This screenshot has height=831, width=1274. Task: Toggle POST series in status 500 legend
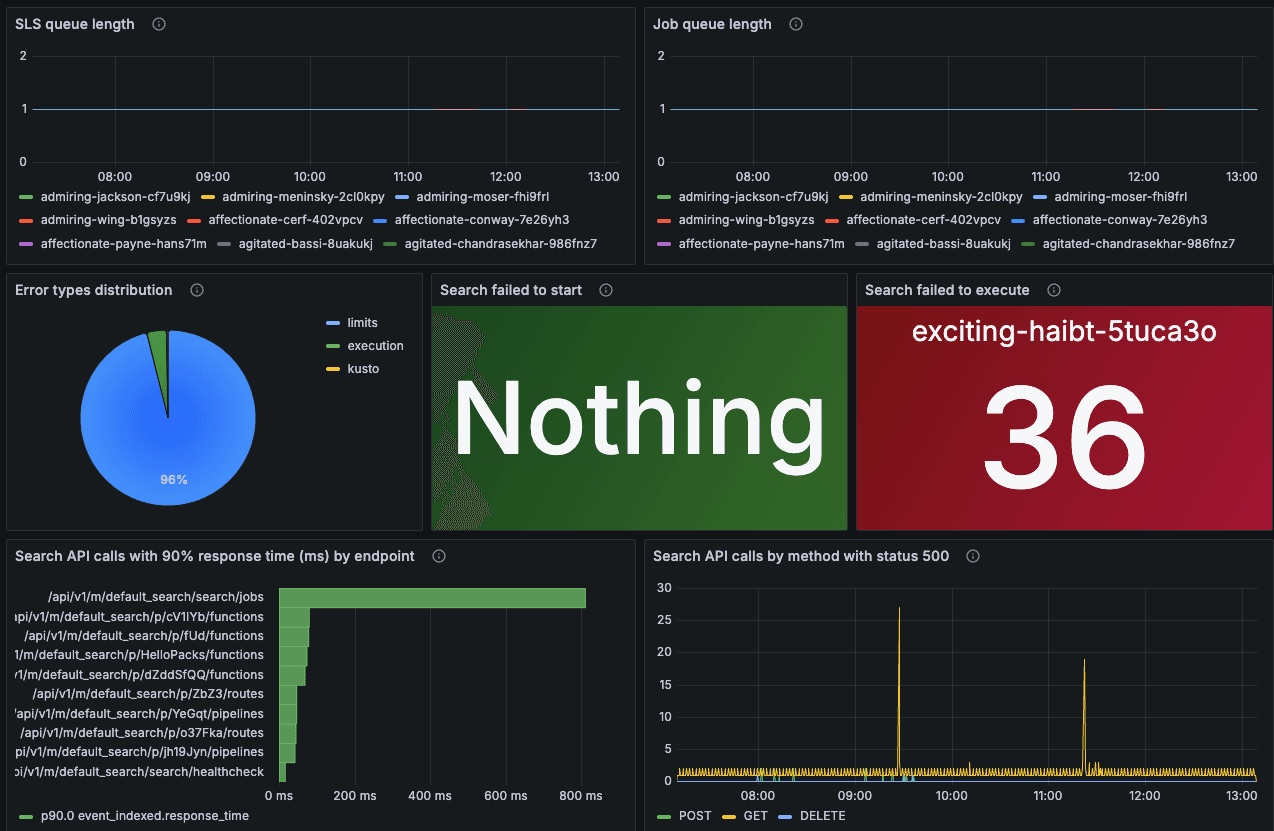point(694,816)
